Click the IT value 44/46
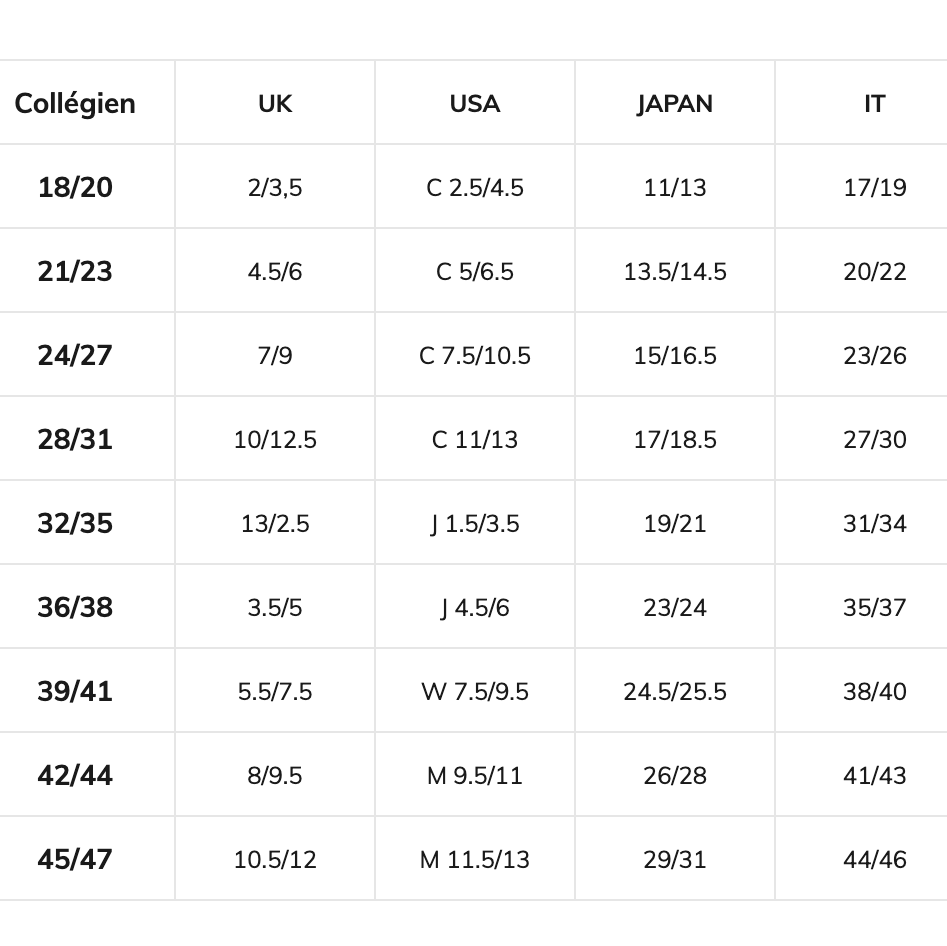This screenshot has height=946, width=947. pyautogui.click(x=875, y=860)
